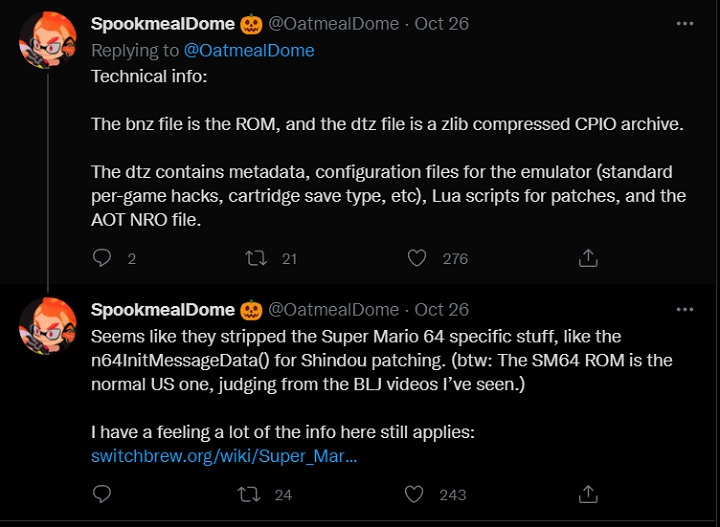Screen dimensions: 720x527
Task: Click the @OatmealDome handle on second tweet
Action: [333, 310]
